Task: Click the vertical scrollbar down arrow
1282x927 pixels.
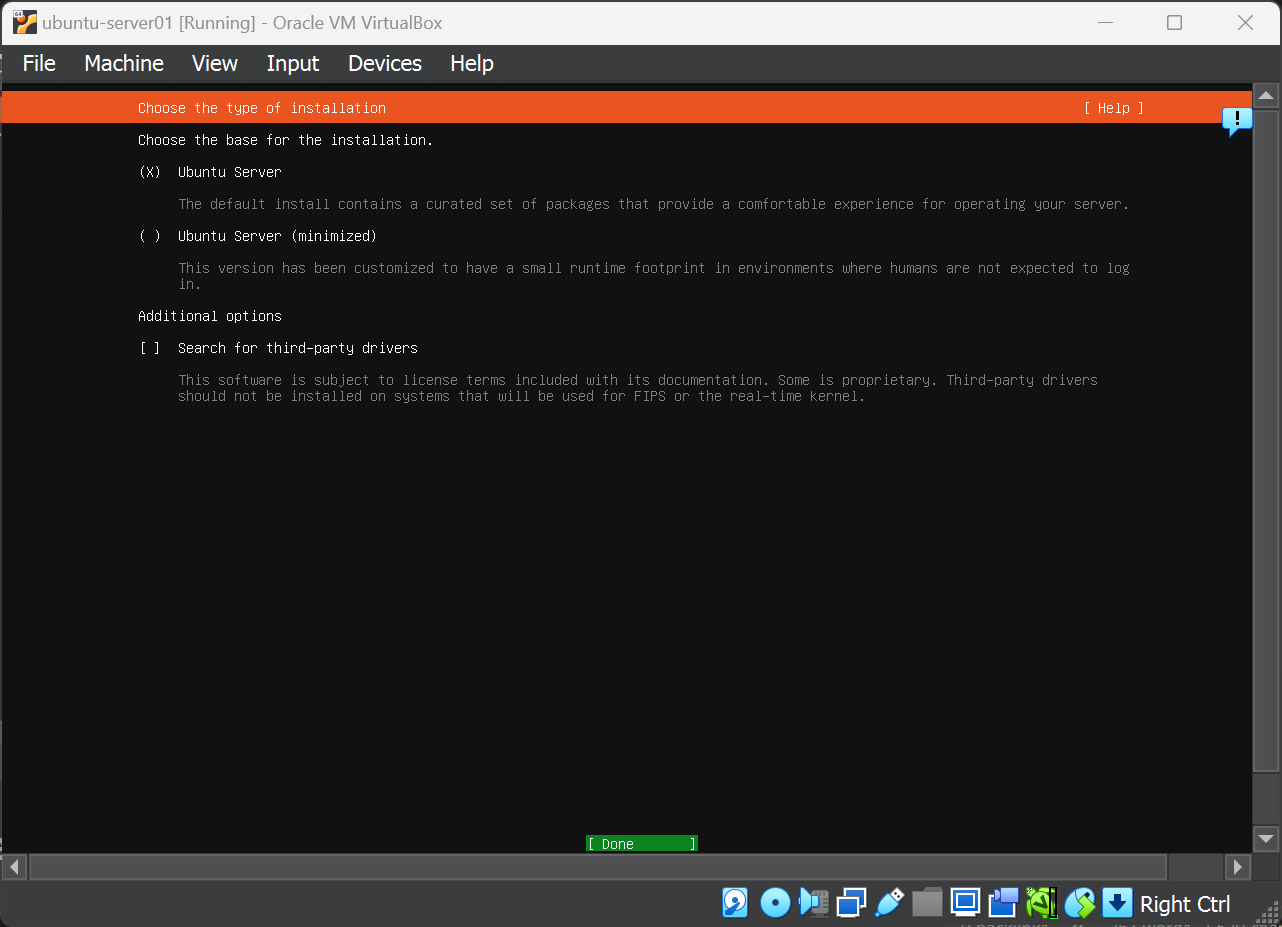Action: 1266,839
